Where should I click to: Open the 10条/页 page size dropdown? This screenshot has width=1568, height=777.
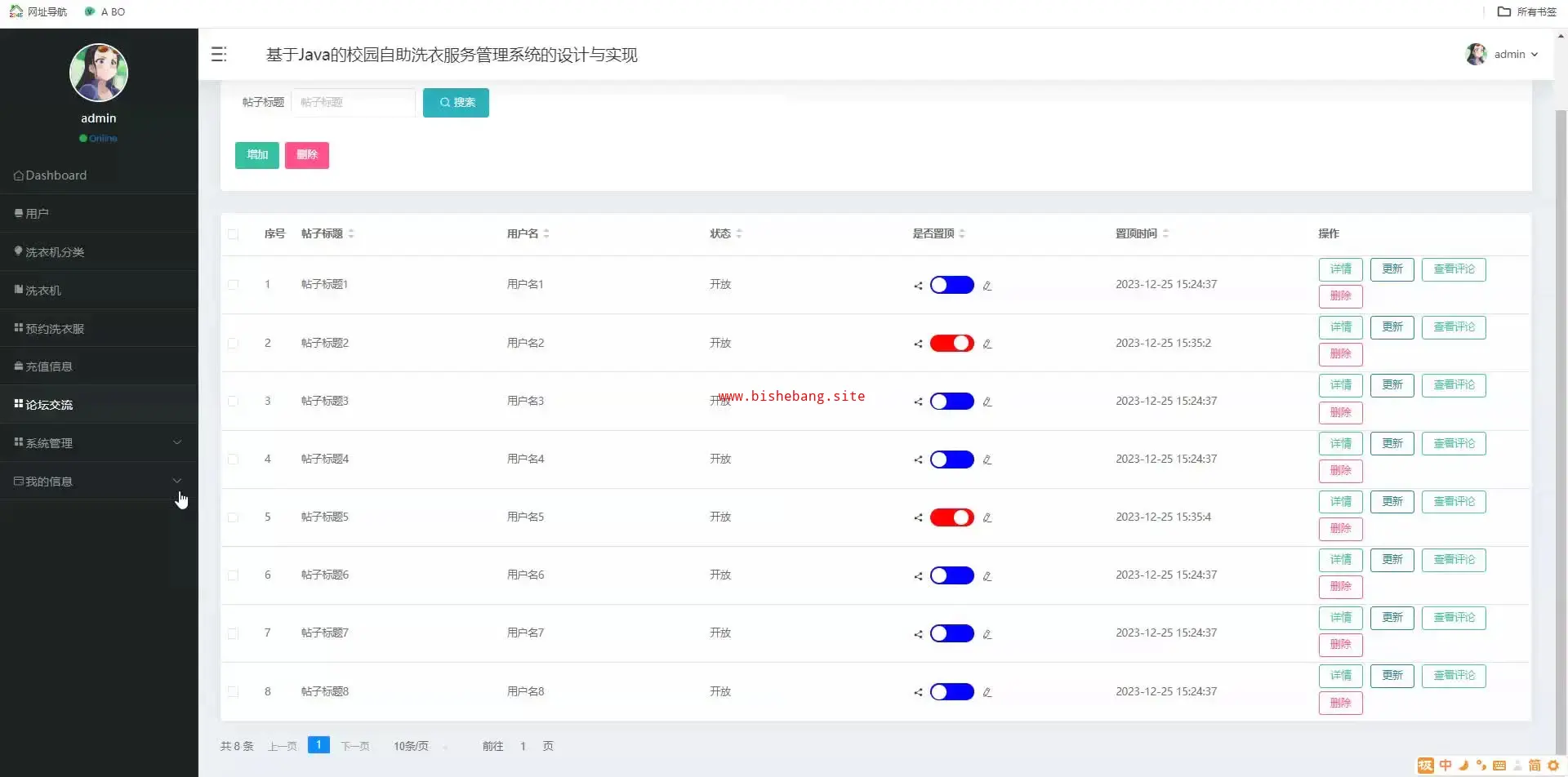coord(420,746)
